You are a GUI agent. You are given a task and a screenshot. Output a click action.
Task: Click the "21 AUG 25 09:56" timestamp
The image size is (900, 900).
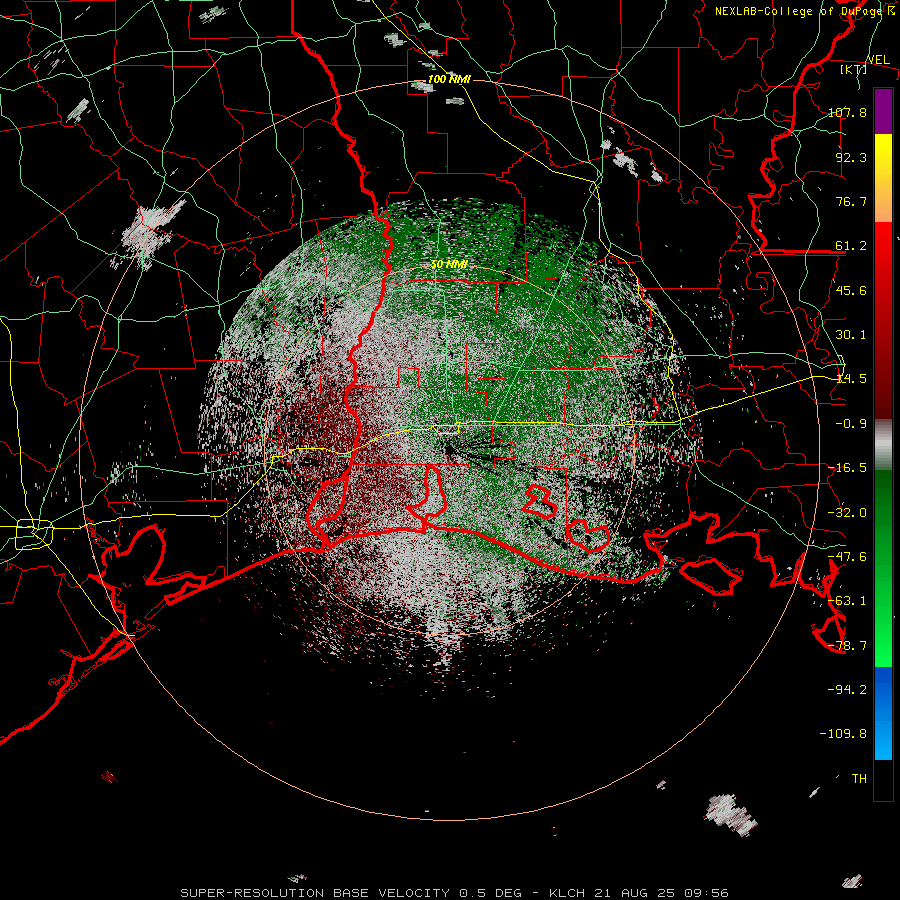[661, 893]
